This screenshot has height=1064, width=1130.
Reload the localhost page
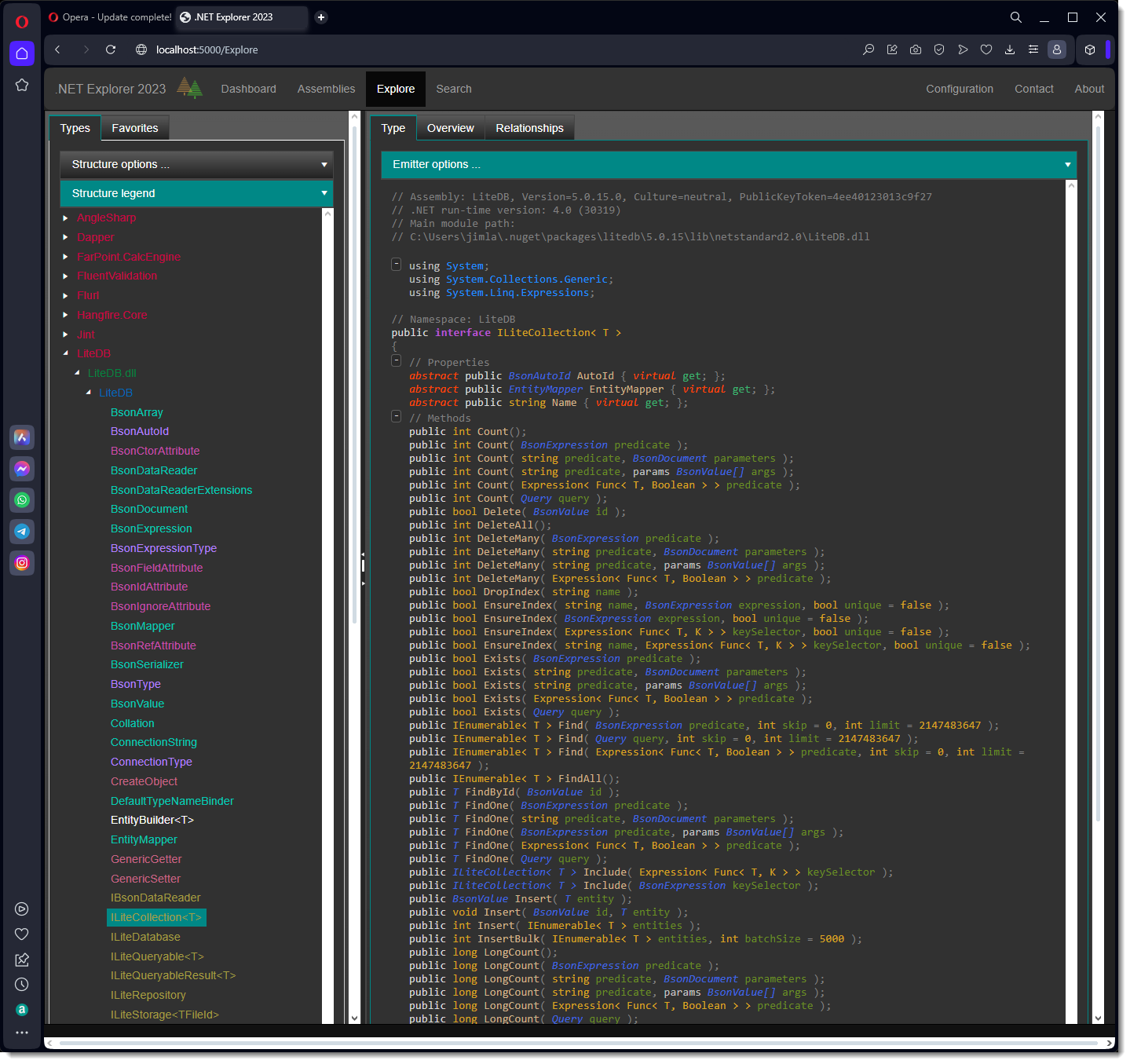pos(111,49)
